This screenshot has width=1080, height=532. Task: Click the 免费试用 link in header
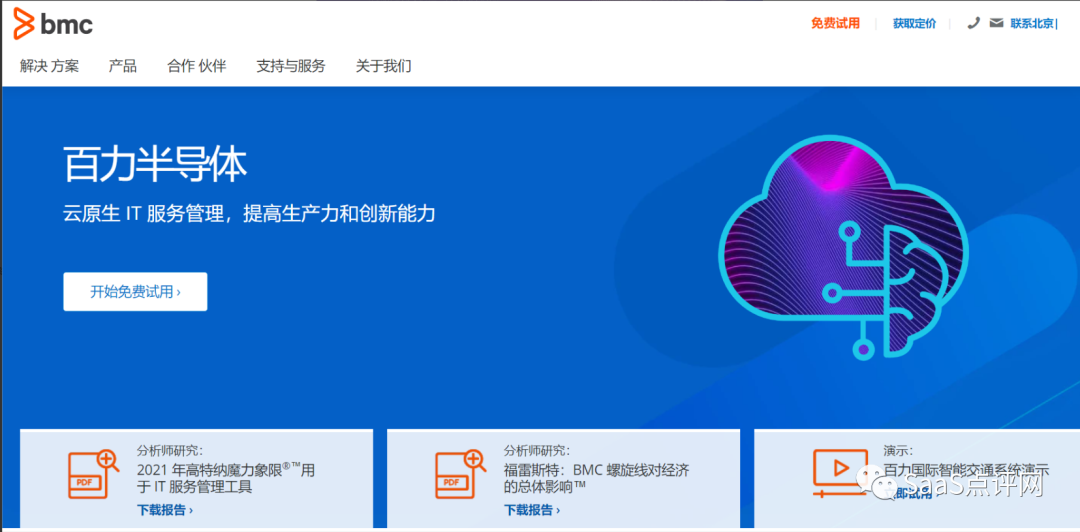click(835, 23)
